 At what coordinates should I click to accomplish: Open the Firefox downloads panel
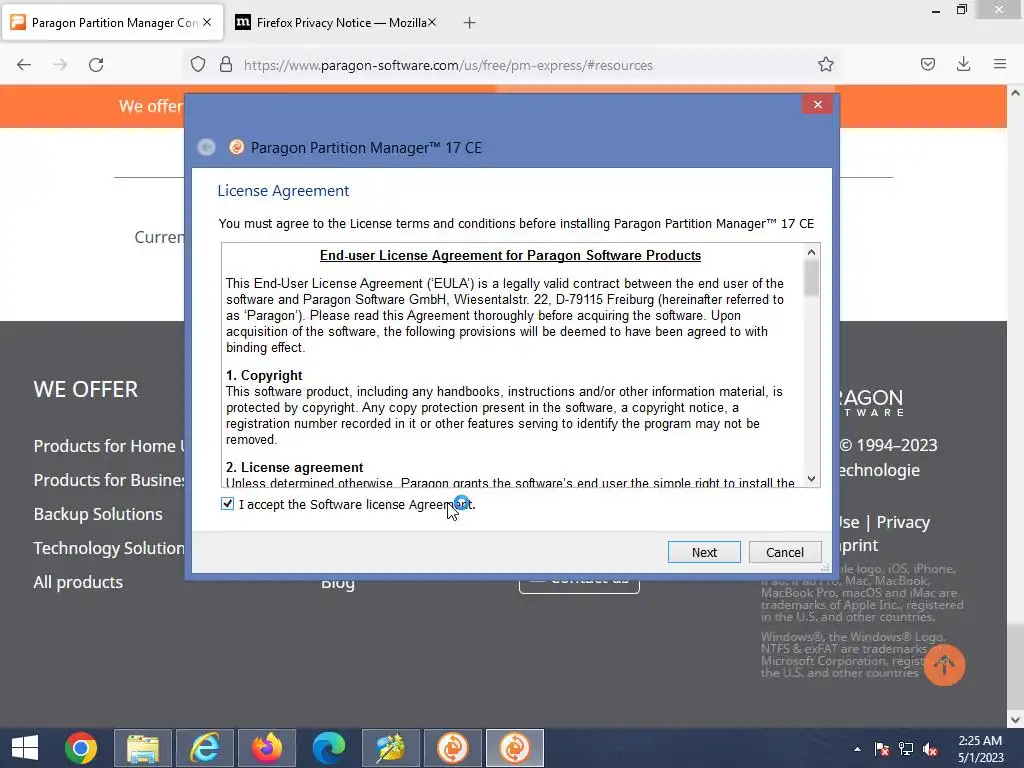963,64
